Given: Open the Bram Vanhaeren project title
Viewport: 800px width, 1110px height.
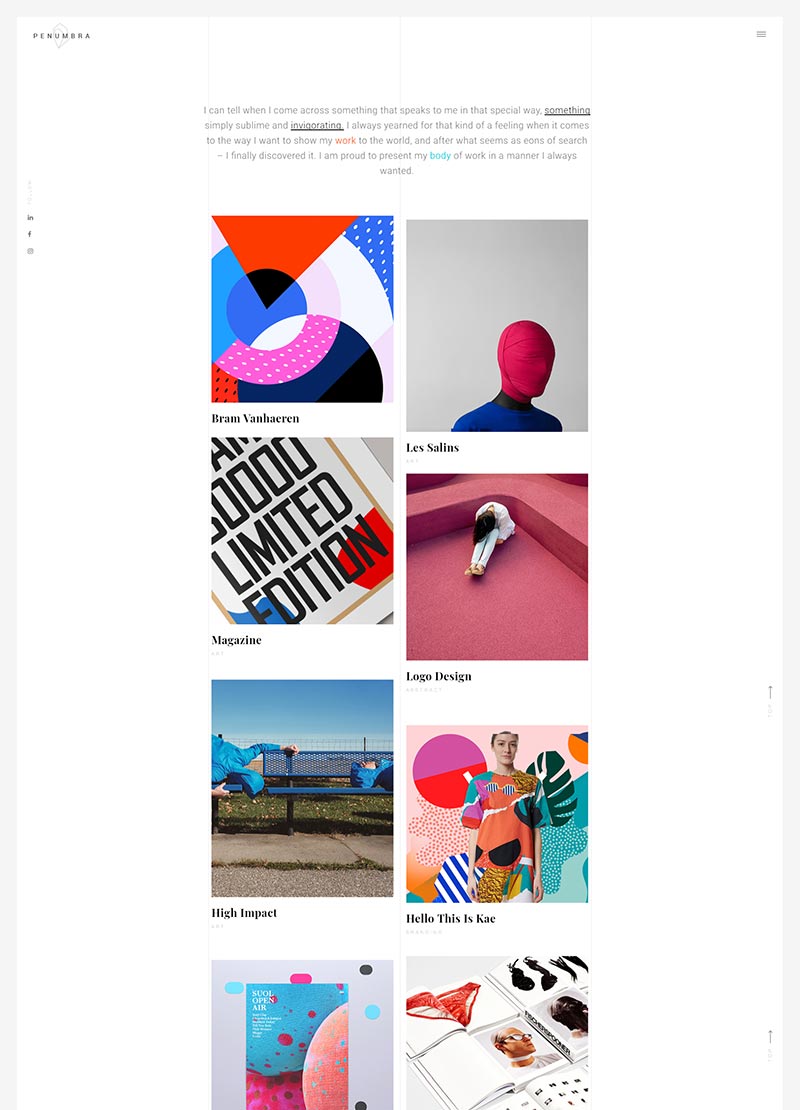Looking at the screenshot, I should (x=255, y=418).
